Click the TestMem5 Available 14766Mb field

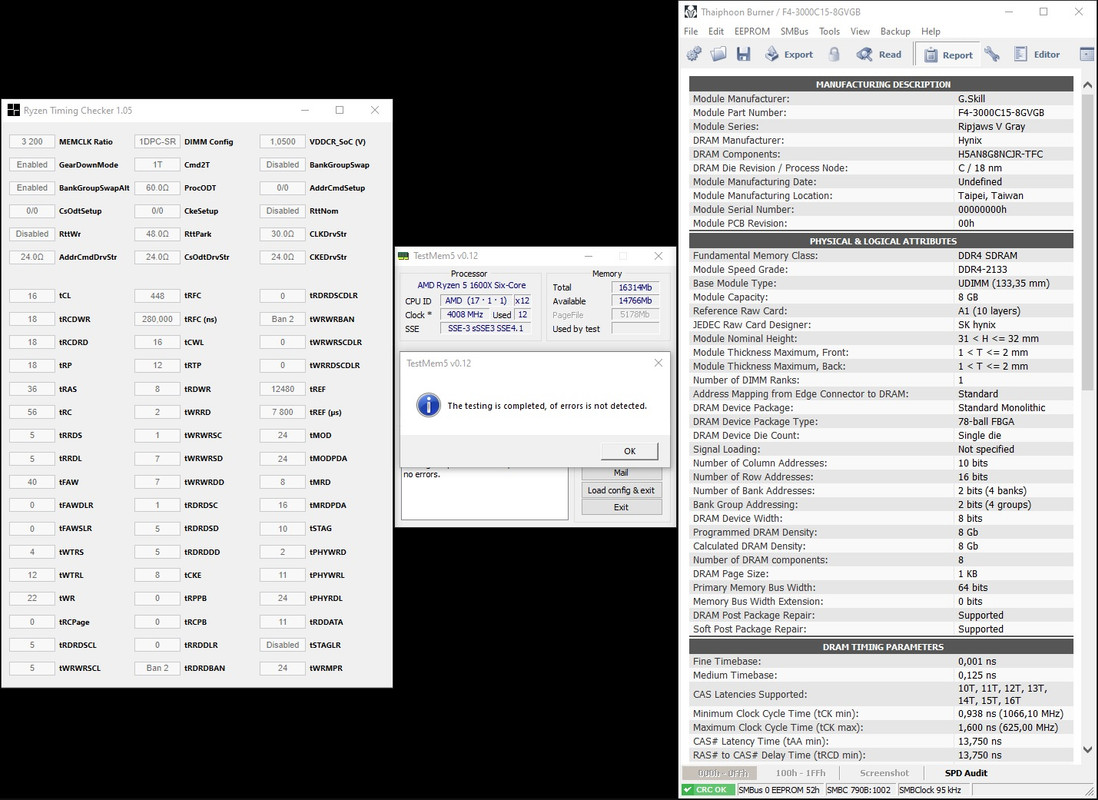click(635, 301)
